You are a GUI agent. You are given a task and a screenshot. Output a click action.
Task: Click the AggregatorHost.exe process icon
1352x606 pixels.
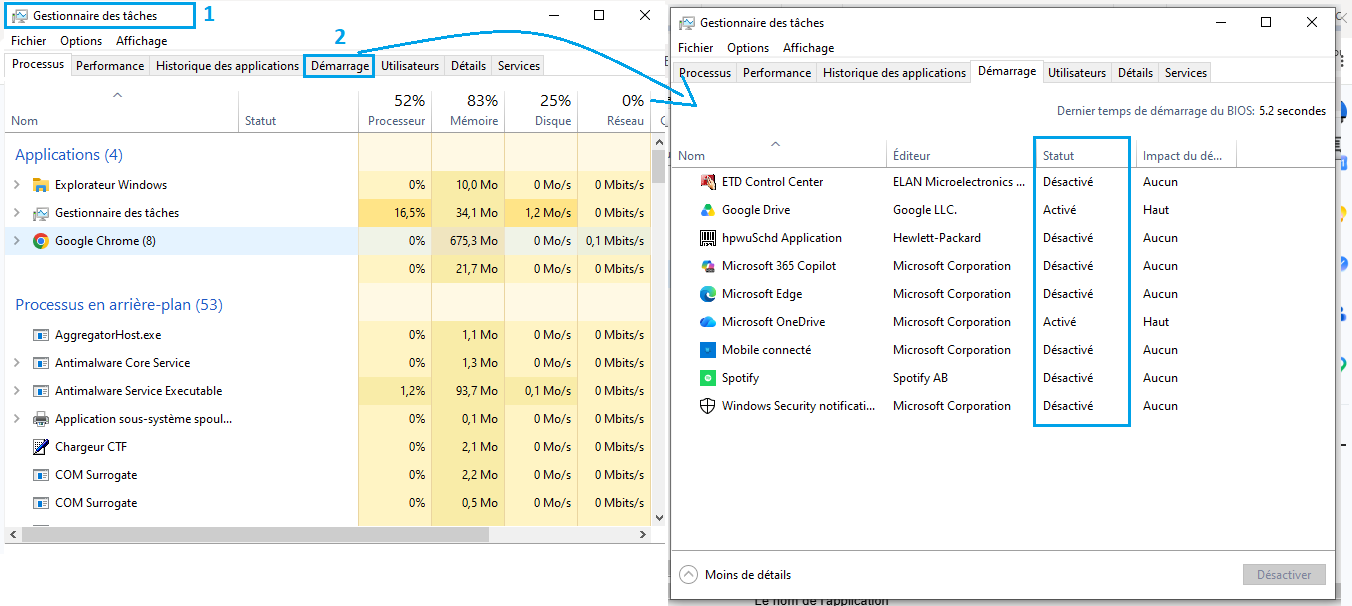(x=41, y=335)
